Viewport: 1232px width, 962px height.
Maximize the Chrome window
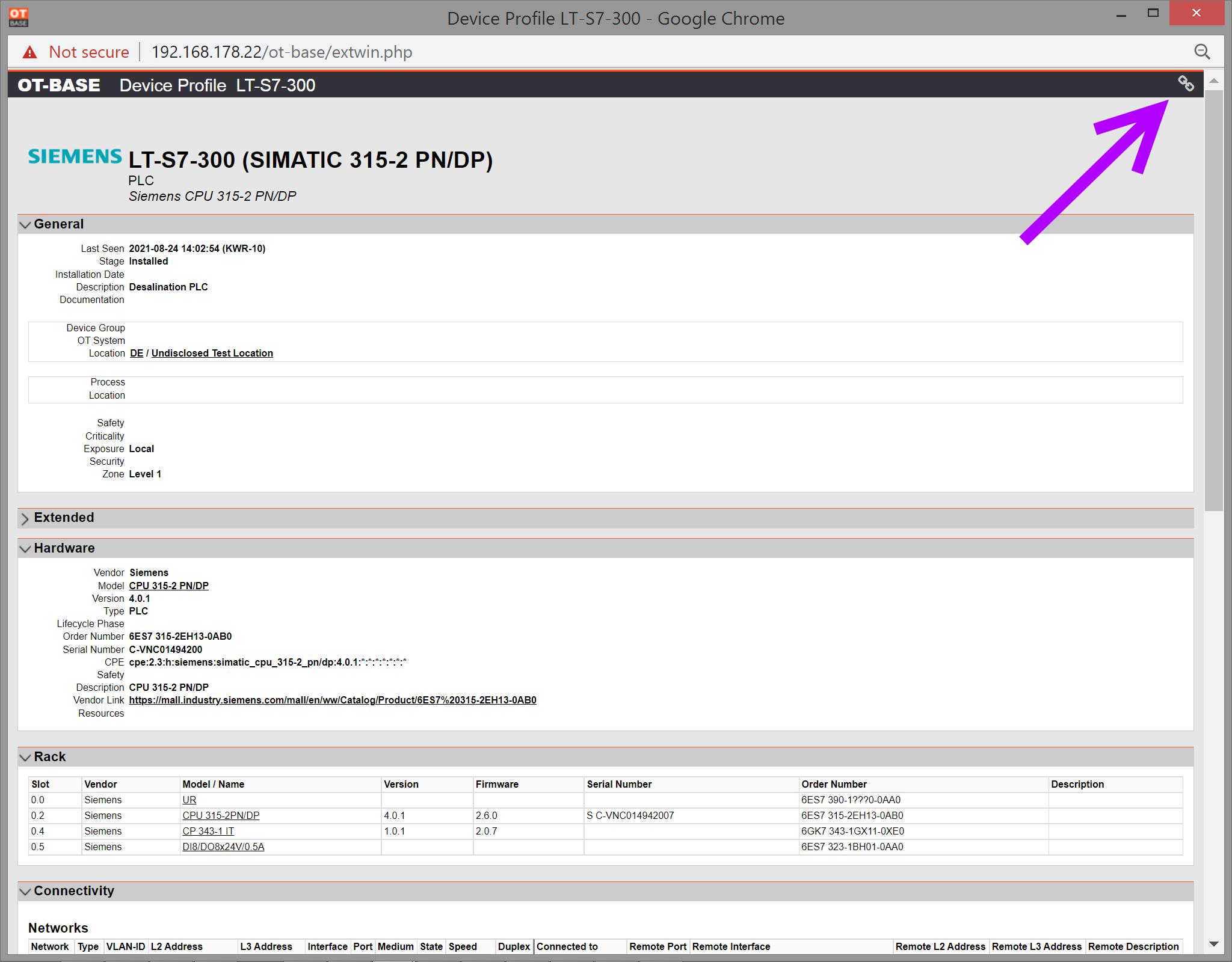(x=1153, y=13)
